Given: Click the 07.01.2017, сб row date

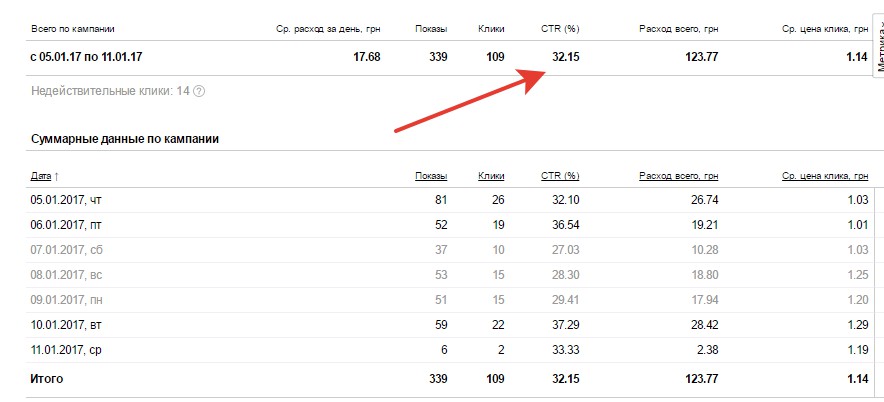Looking at the screenshot, I should coord(66,249).
